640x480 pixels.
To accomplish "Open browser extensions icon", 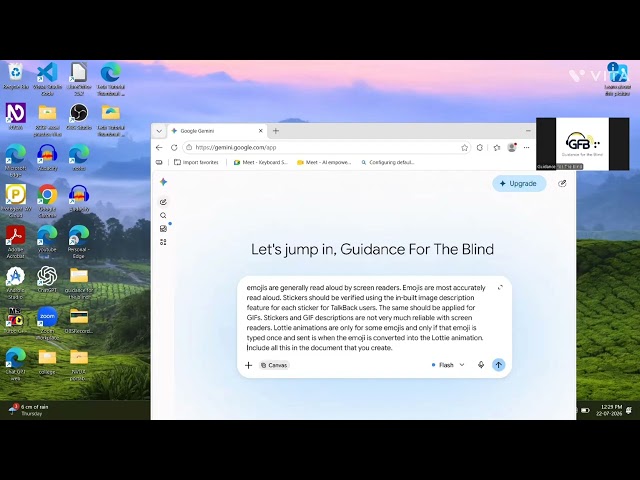I will (x=480, y=148).
